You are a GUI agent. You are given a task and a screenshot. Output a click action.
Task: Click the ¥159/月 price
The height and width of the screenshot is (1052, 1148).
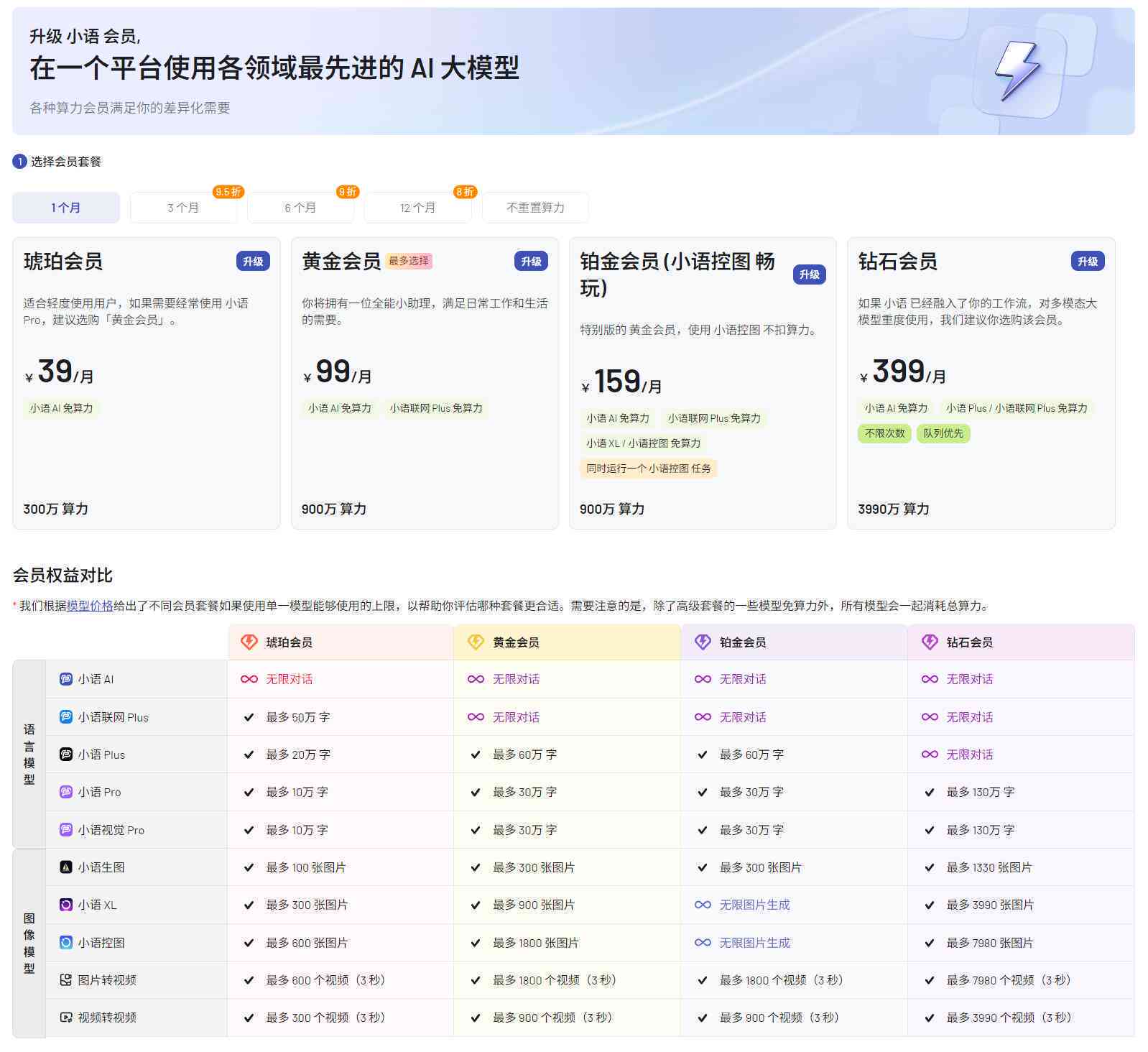(621, 382)
